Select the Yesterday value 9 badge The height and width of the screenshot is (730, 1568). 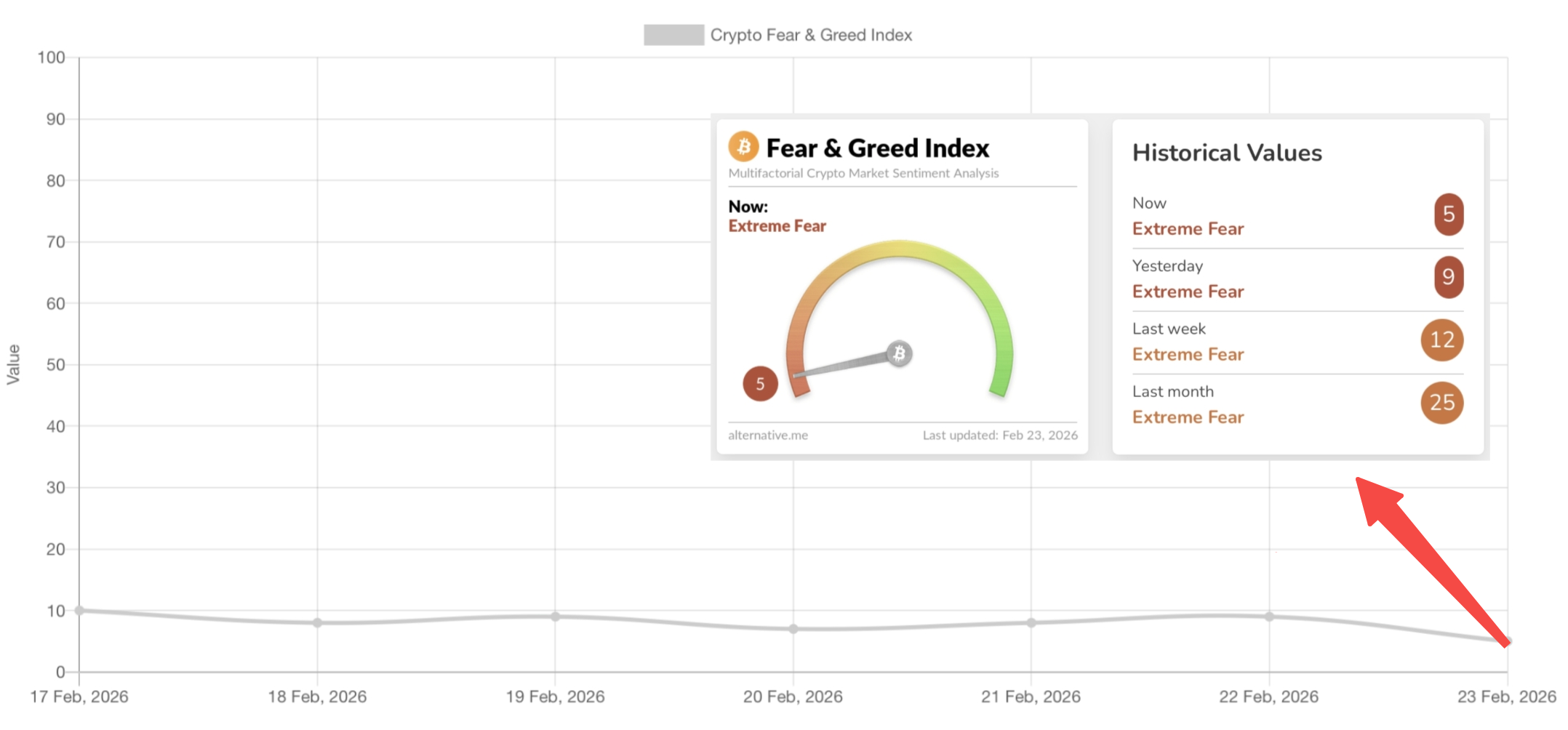(x=1448, y=277)
